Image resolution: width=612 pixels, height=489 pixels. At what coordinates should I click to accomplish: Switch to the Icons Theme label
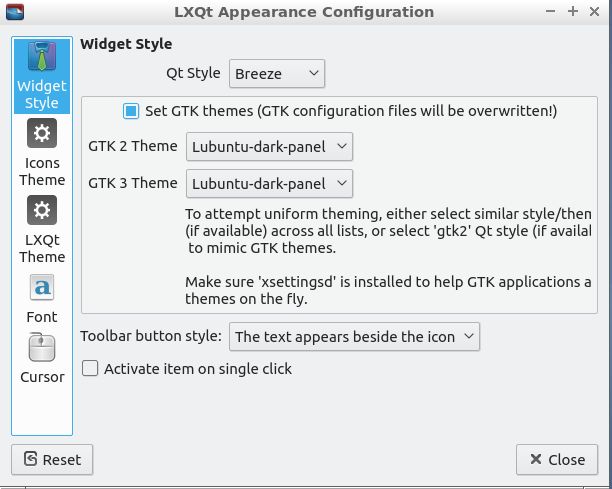coord(42,171)
